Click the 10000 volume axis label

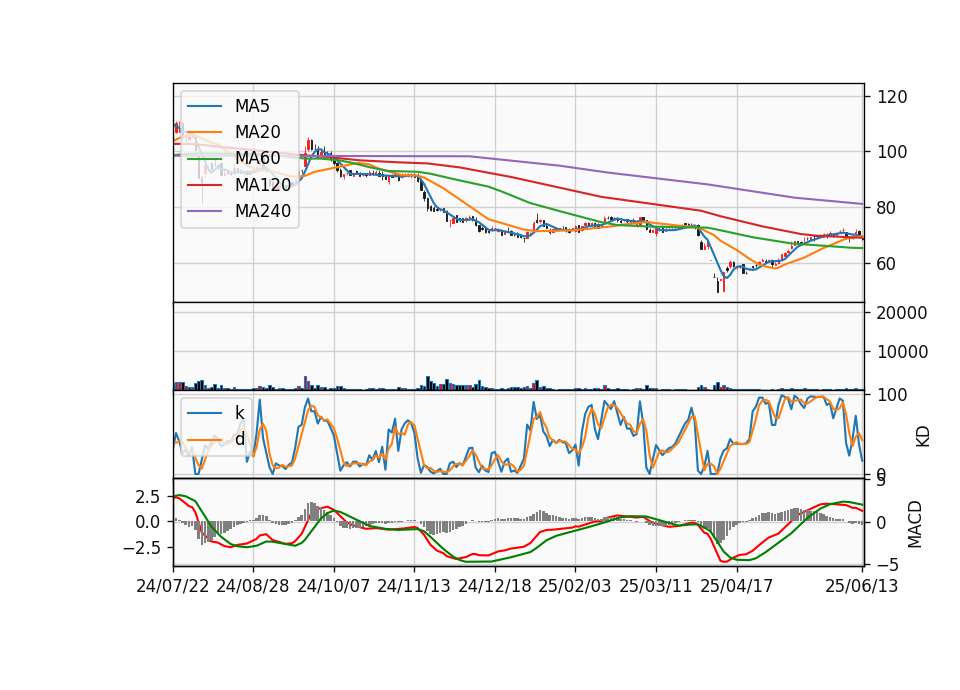tap(902, 352)
